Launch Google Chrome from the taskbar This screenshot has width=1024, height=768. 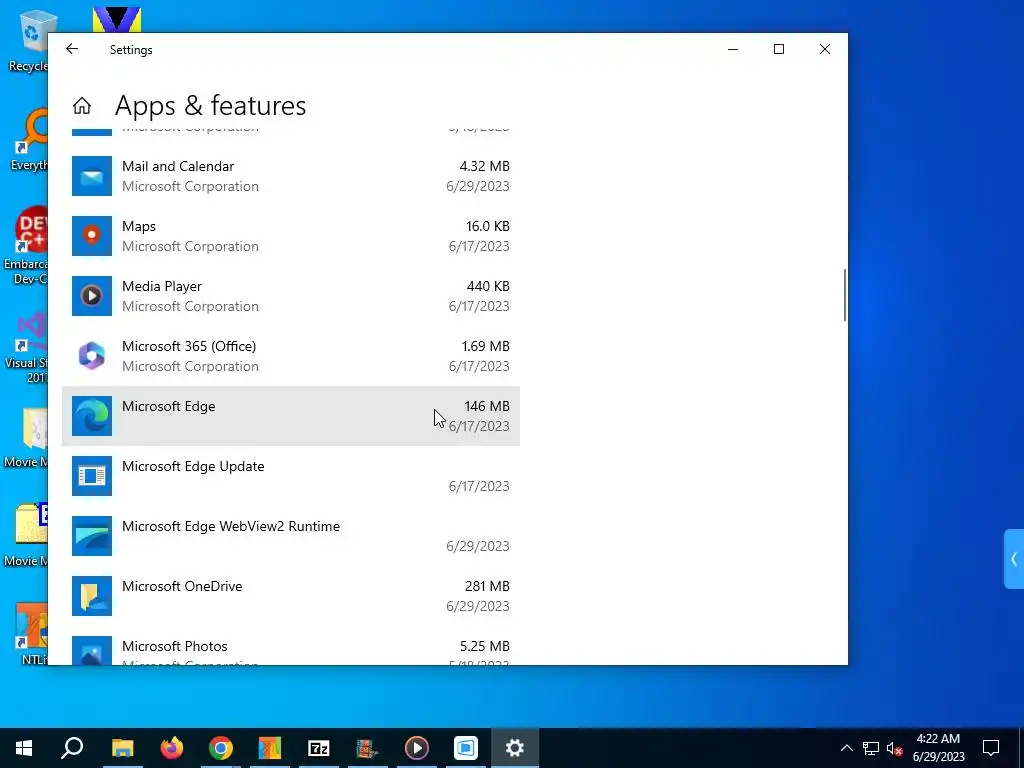tap(221, 748)
